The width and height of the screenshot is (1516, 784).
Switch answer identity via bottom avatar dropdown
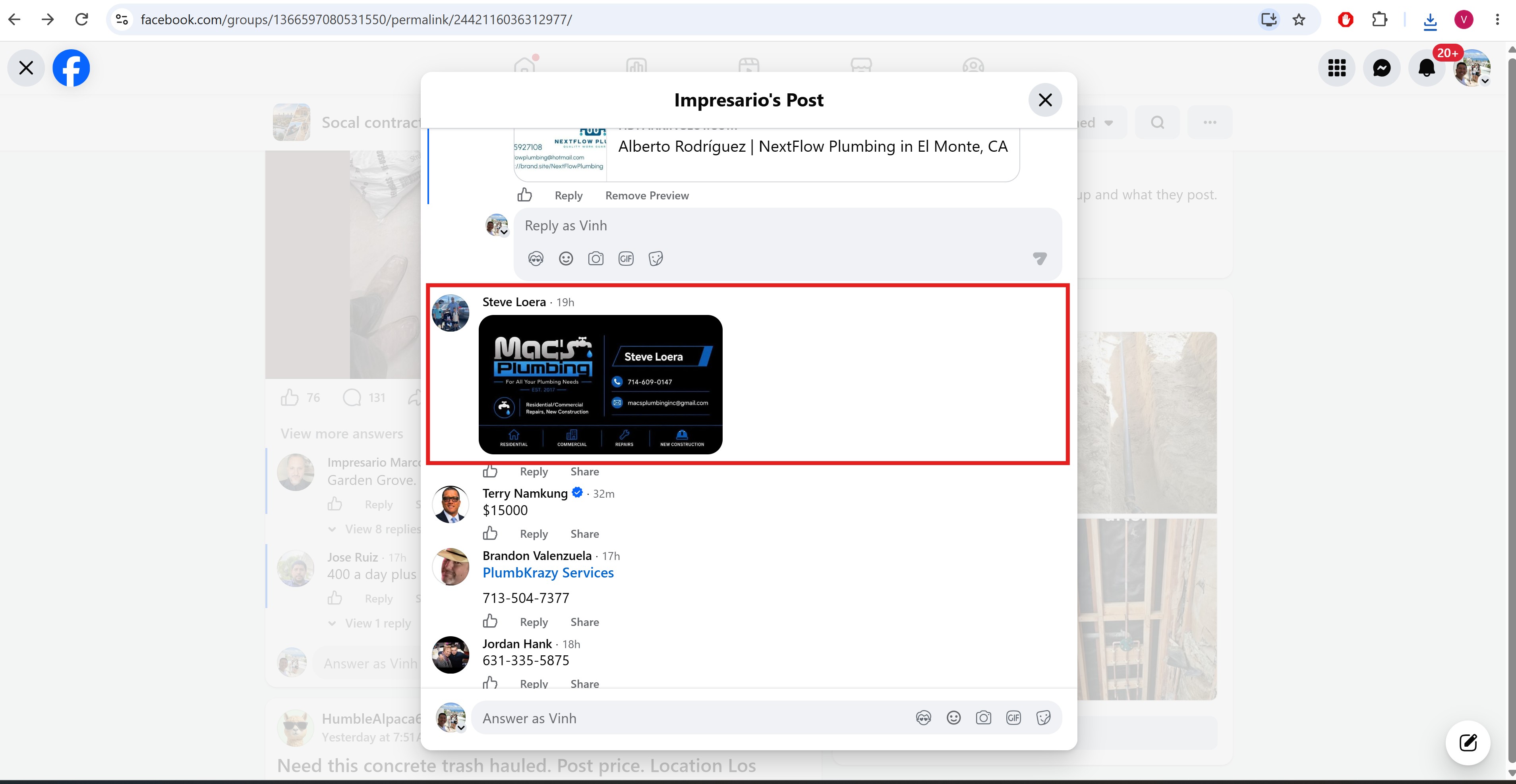click(451, 718)
